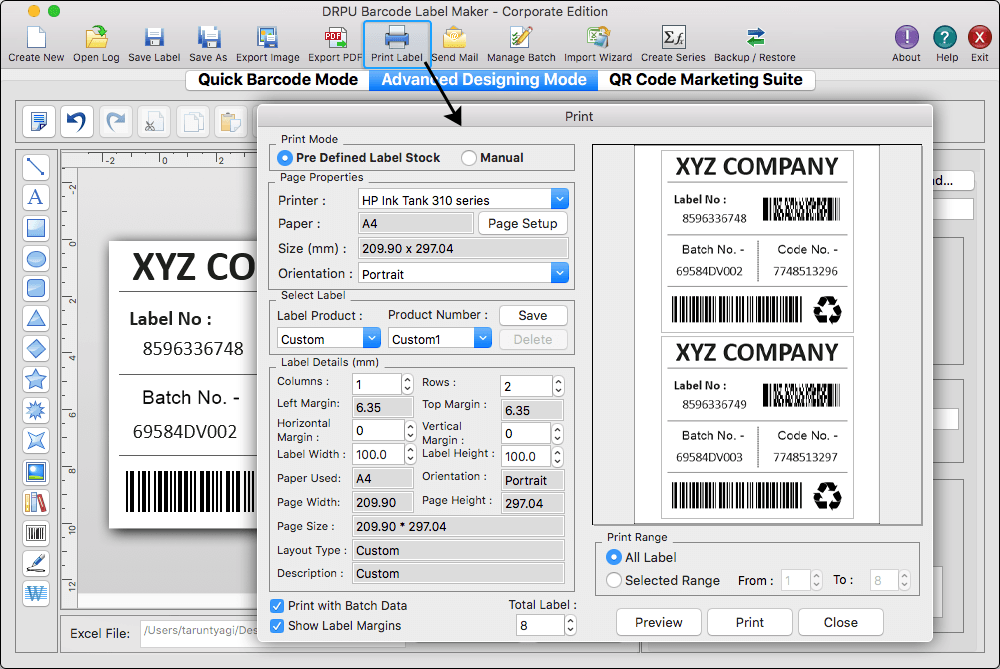Click the Save label product button
The image size is (1000, 669).
pos(533,315)
